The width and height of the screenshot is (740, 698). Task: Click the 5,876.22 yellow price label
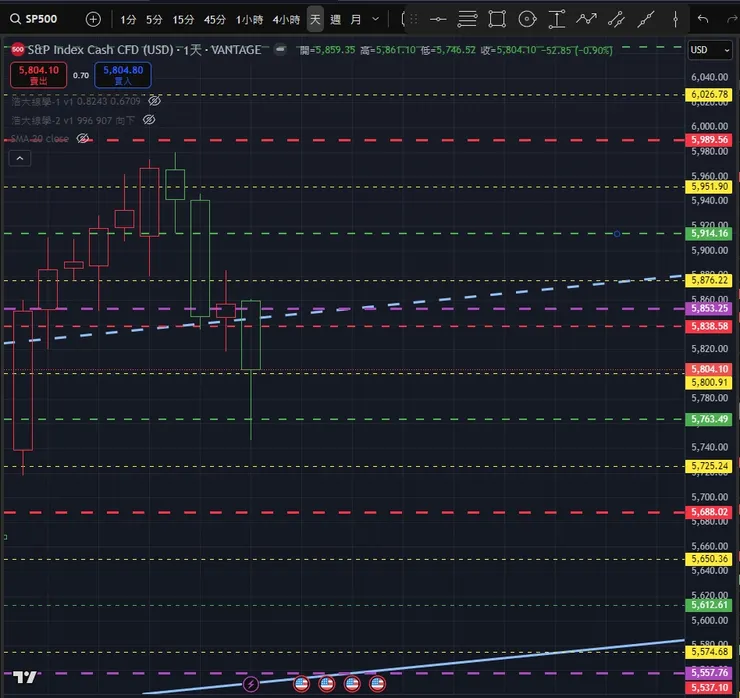pos(709,280)
